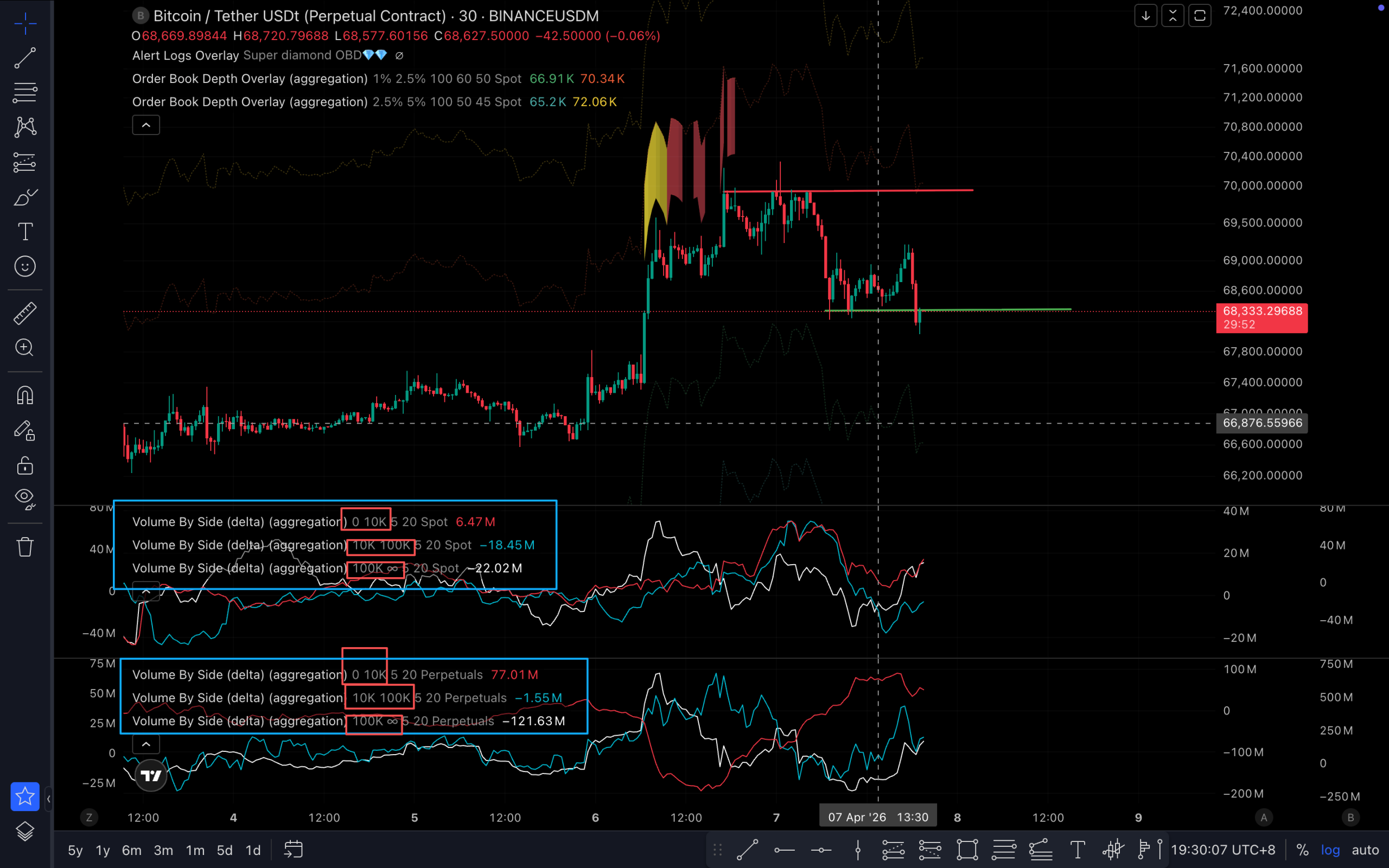Viewport: 1389px width, 868px height.
Task: Open the Fibonacci retracement tools
Action: [24, 92]
